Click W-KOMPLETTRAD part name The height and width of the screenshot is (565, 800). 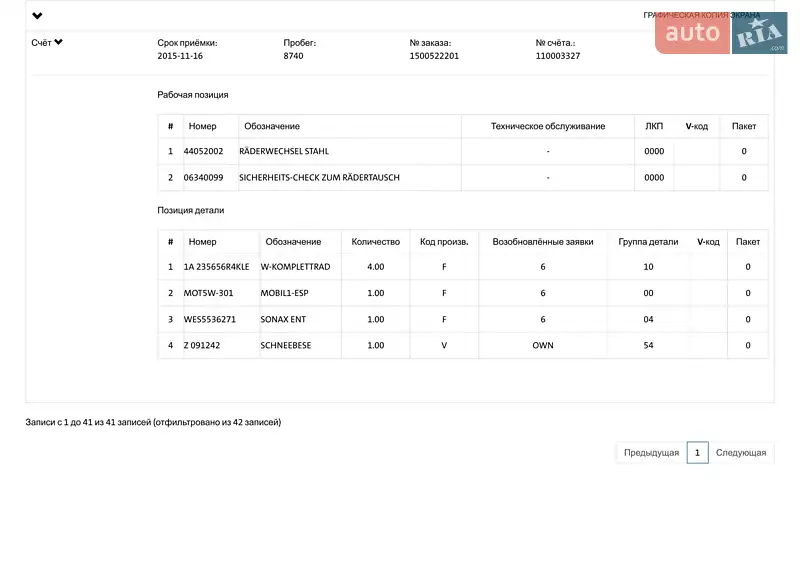click(295, 267)
